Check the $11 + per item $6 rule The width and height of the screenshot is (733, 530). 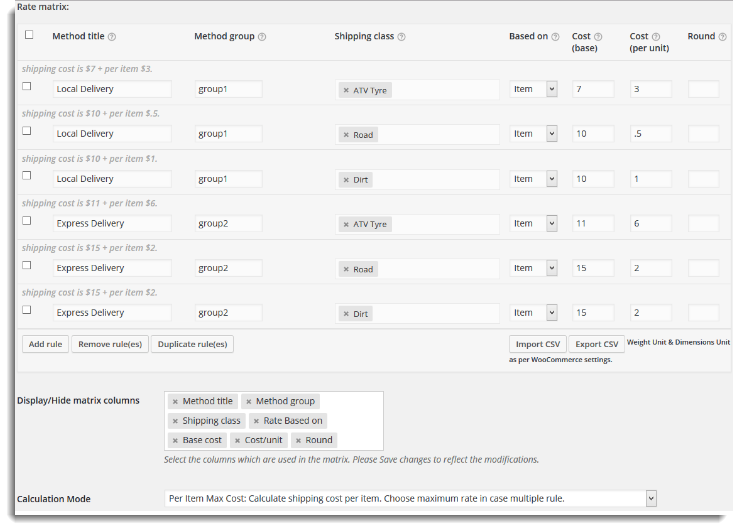pos(27,221)
